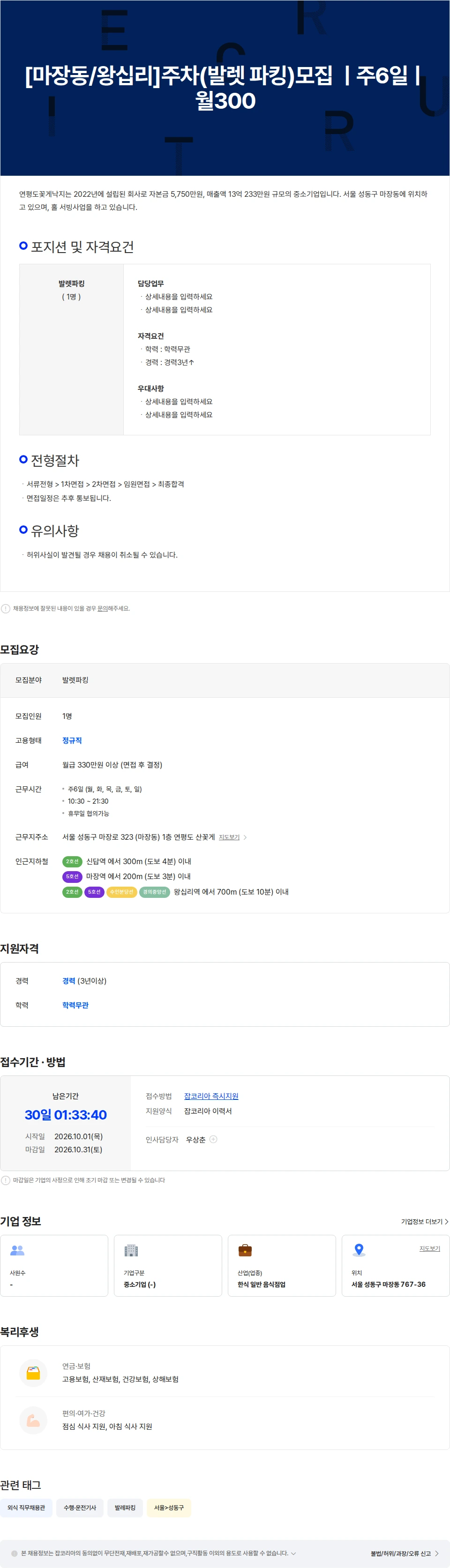450x1568 pixels.
Task: Click the 정규직 employment type text
Action: 72,740
